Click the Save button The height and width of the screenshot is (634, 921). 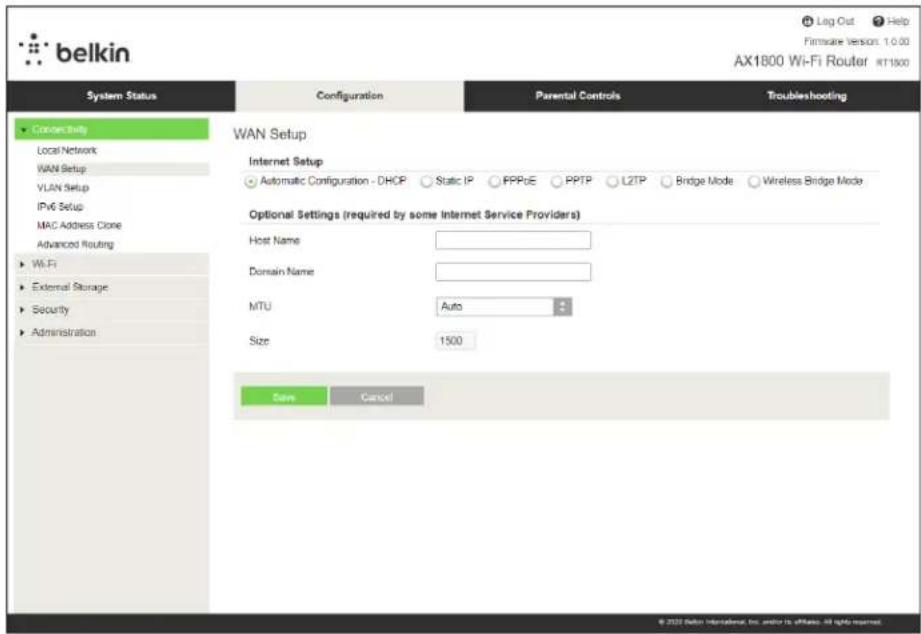tap(284, 397)
